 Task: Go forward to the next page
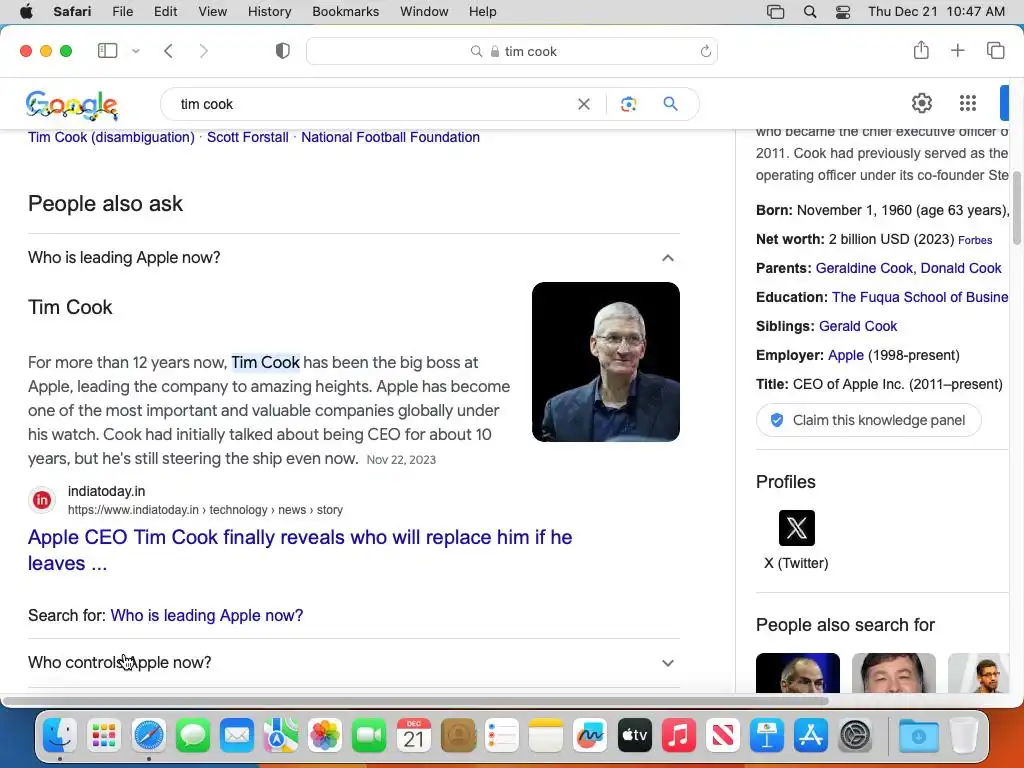coord(204,51)
